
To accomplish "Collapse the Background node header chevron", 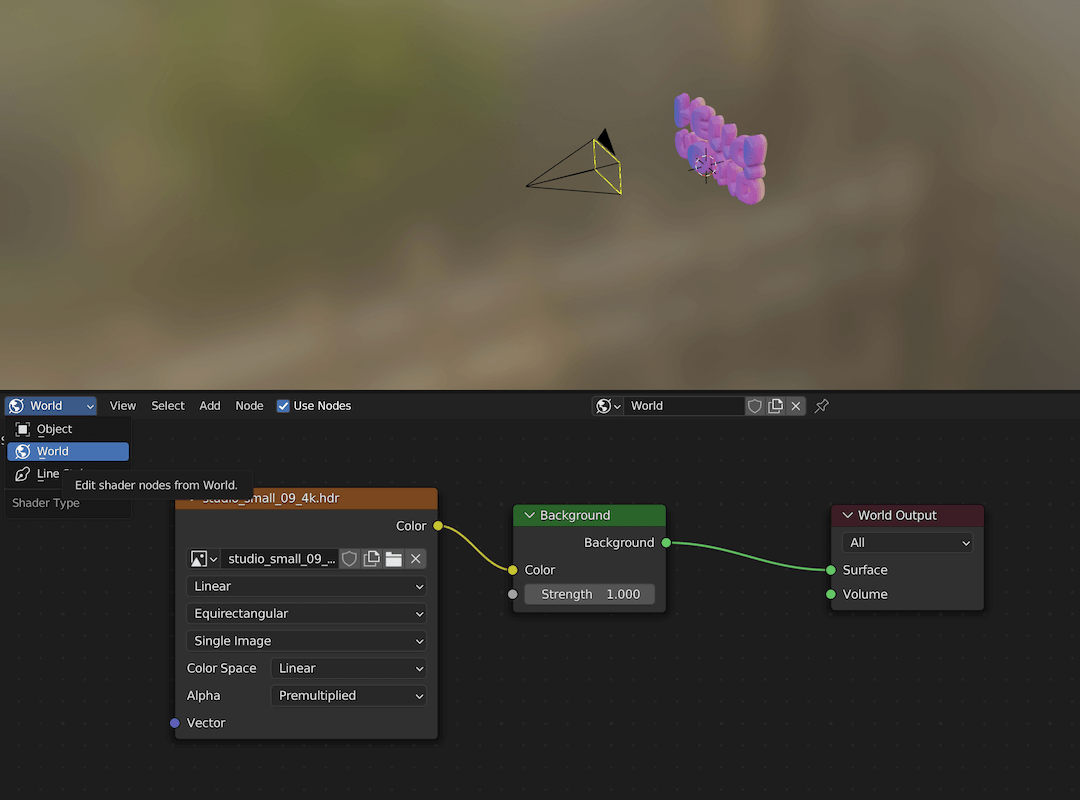I will 527,514.
